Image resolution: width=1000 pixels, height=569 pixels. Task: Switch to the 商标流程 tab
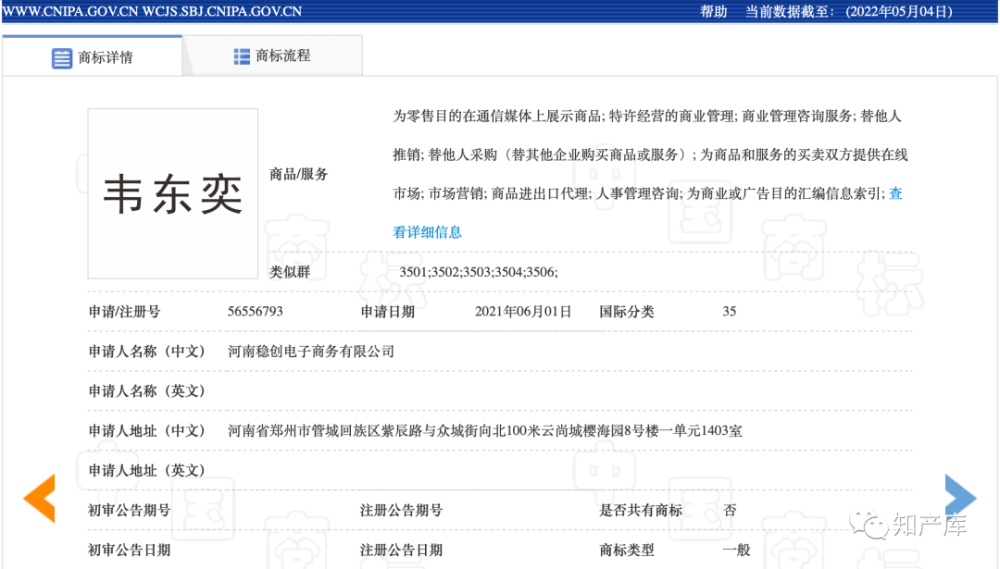[272, 56]
